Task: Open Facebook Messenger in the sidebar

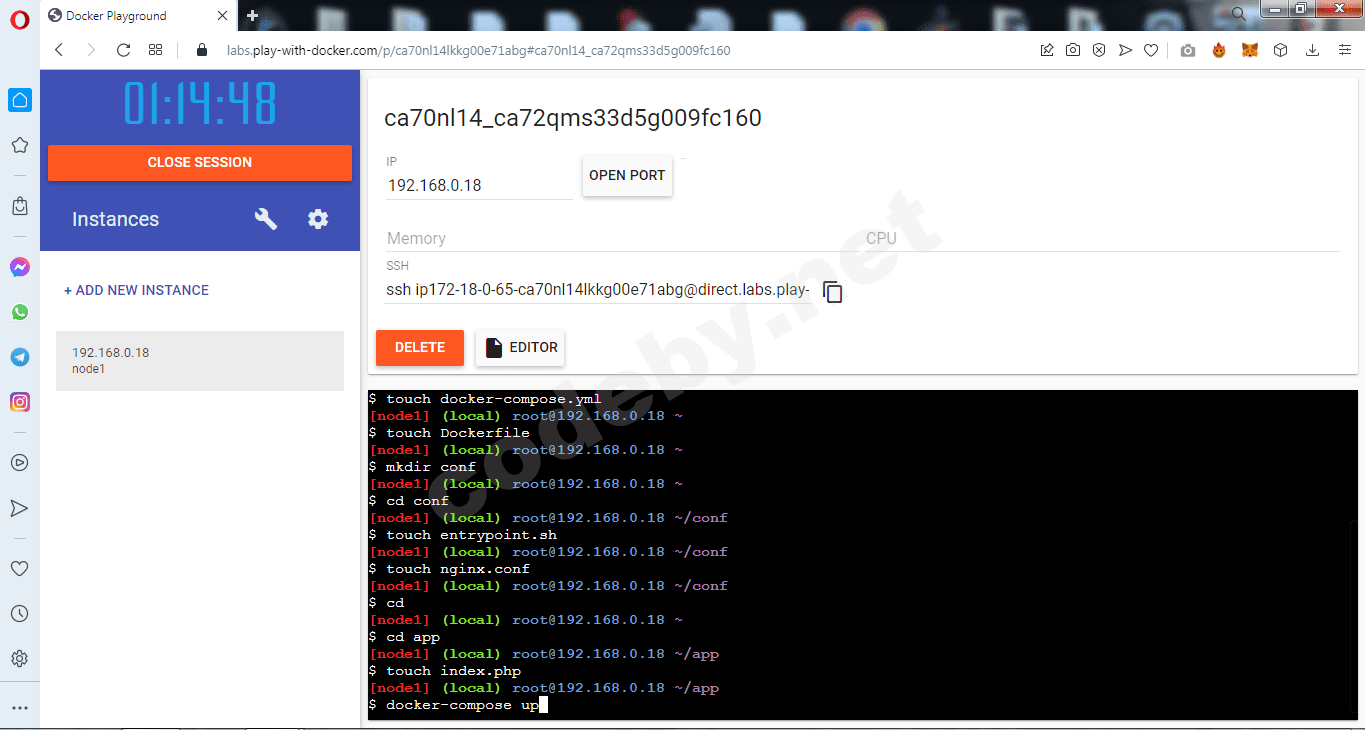Action: pyautogui.click(x=19, y=267)
